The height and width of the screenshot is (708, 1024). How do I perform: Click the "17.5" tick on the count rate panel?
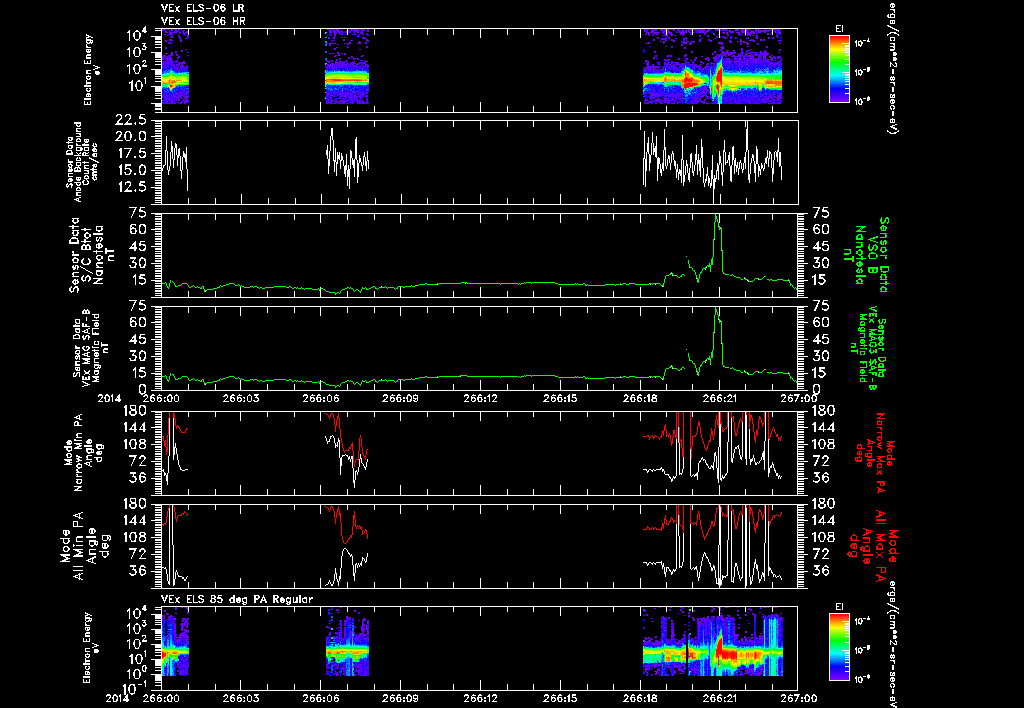(131, 153)
